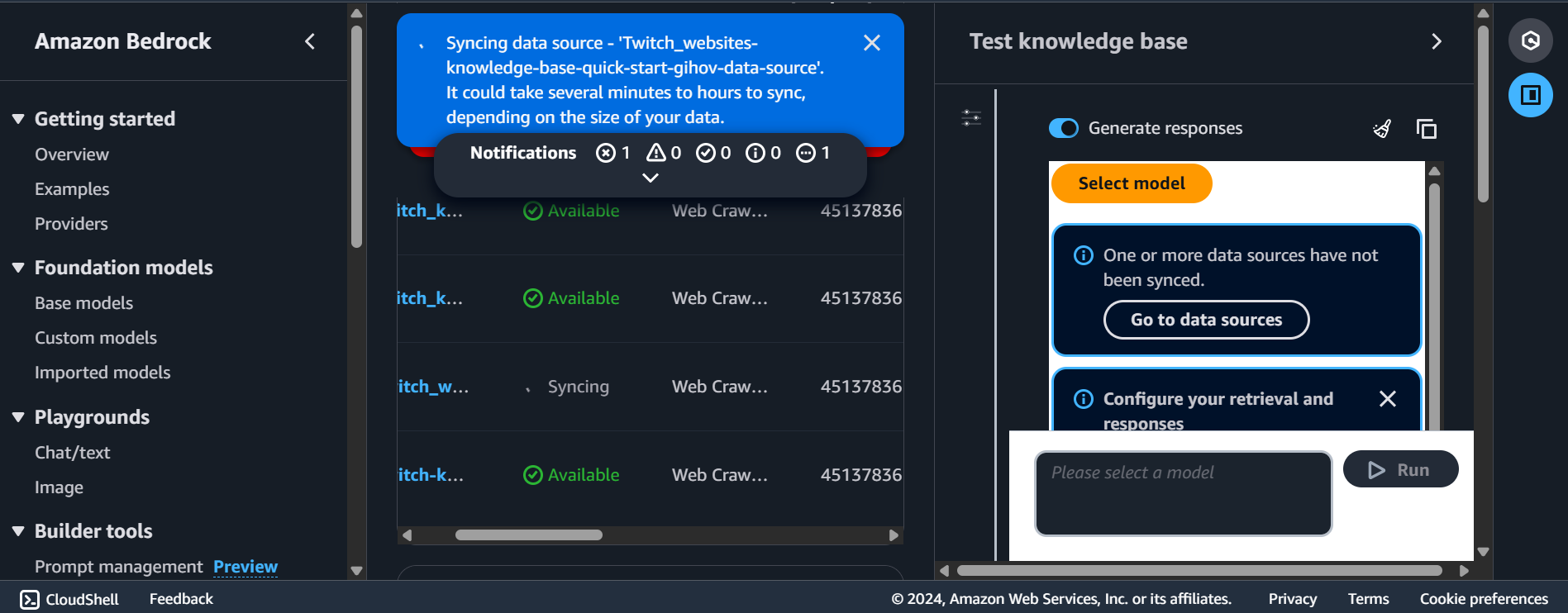Viewport: 1568px width, 613px height.
Task: Open Chat/text playground
Action: point(72,453)
